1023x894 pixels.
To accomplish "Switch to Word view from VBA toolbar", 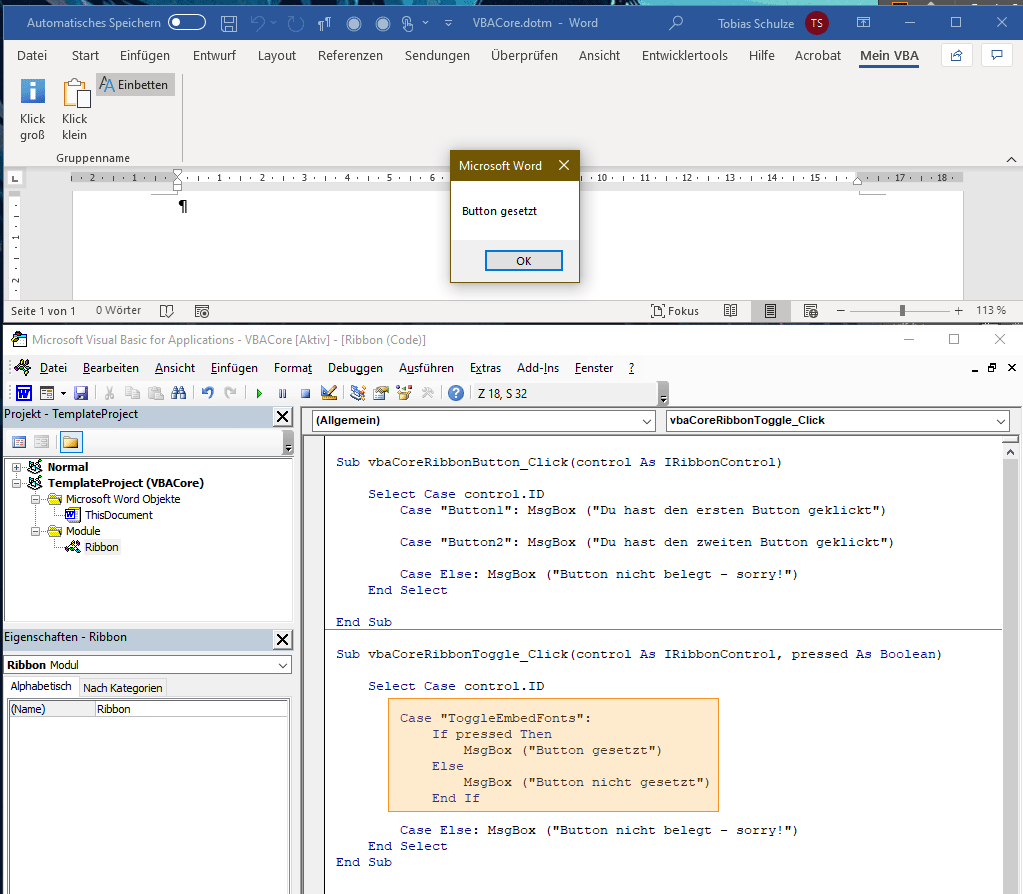I will tap(24, 393).
